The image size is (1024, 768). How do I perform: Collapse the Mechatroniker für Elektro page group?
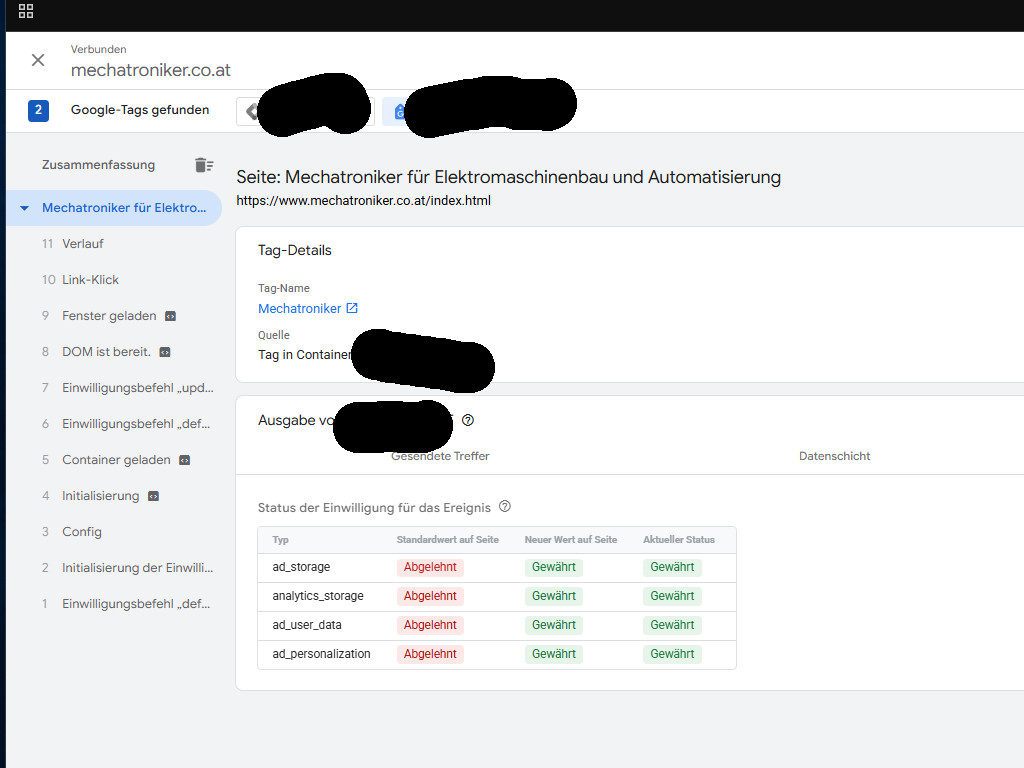tap(24, 208)
